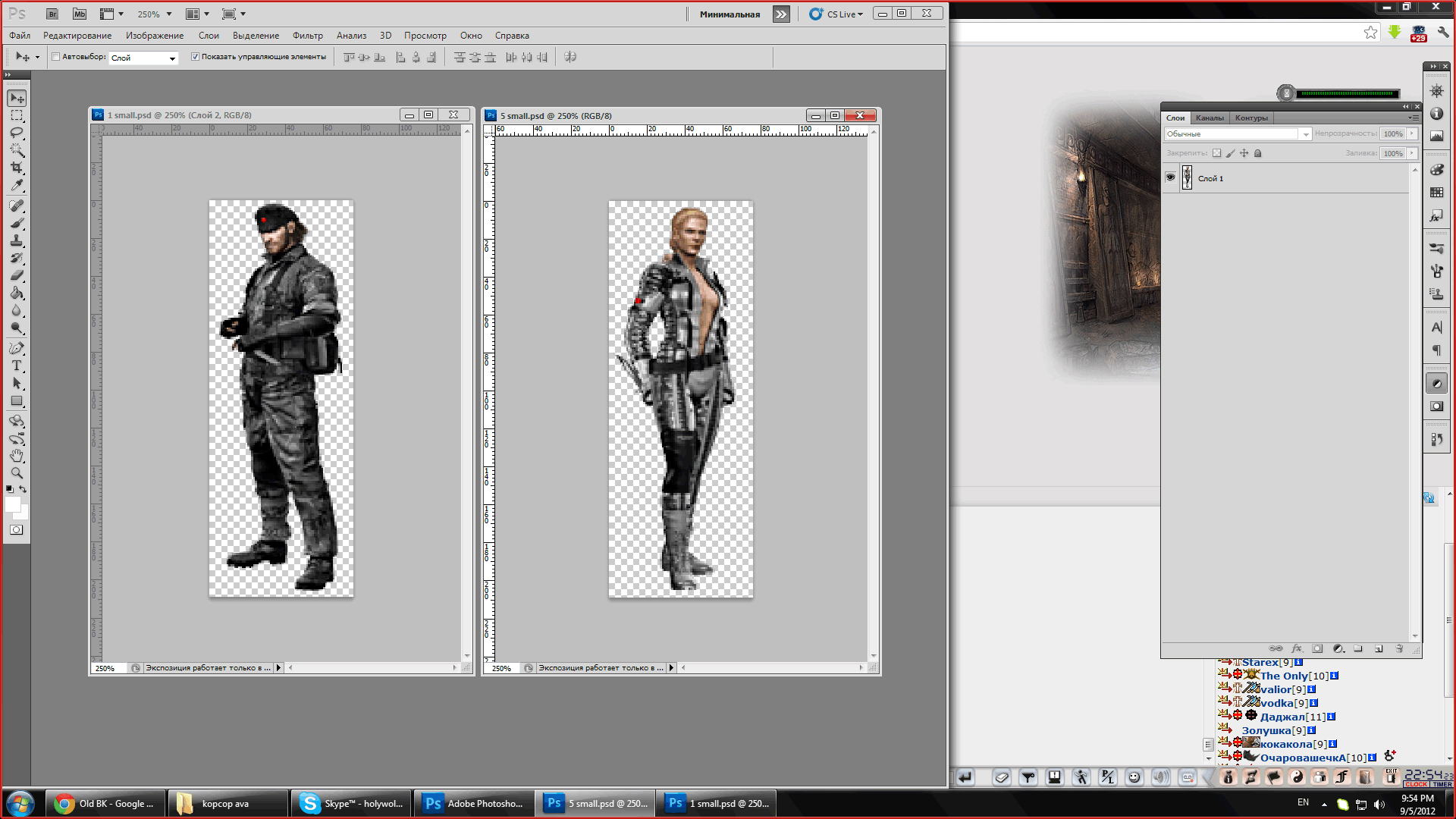The height and width of the screenshot is (819, 1456).
Task: Open the Character panel icon
Action: point(1436,328)
